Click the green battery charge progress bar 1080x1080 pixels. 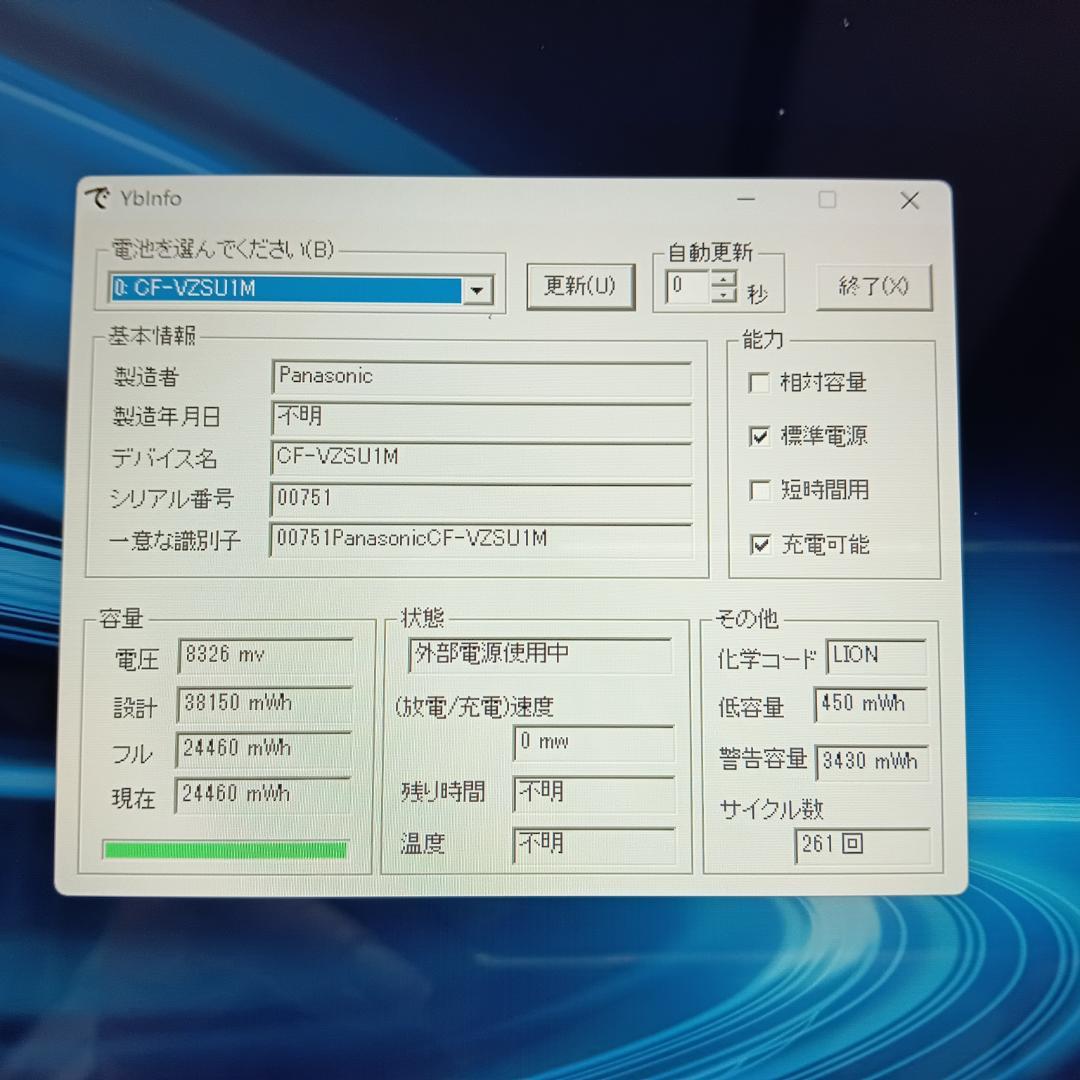pyautogui.click(x=225, y=849)
